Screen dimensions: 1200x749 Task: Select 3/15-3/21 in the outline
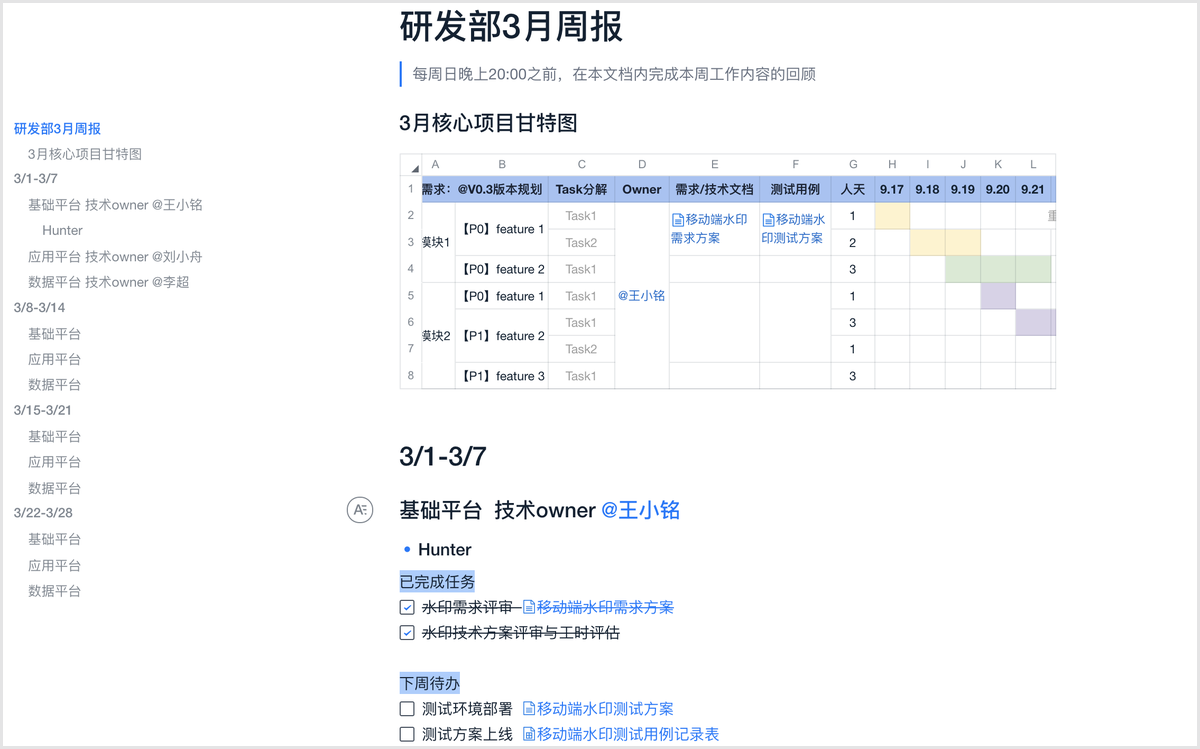[43, 411]
